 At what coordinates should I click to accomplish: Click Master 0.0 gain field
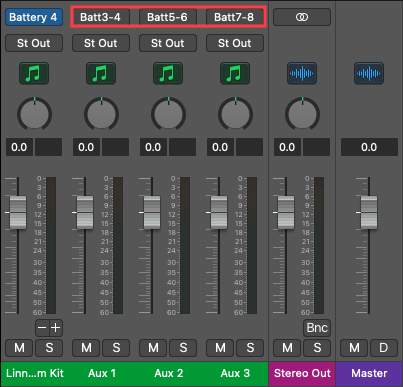(369, 147)
